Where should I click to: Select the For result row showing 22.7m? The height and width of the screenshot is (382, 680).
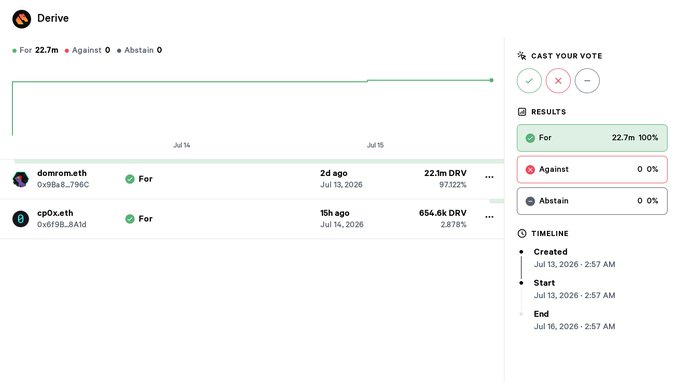(x=592, y=138)
